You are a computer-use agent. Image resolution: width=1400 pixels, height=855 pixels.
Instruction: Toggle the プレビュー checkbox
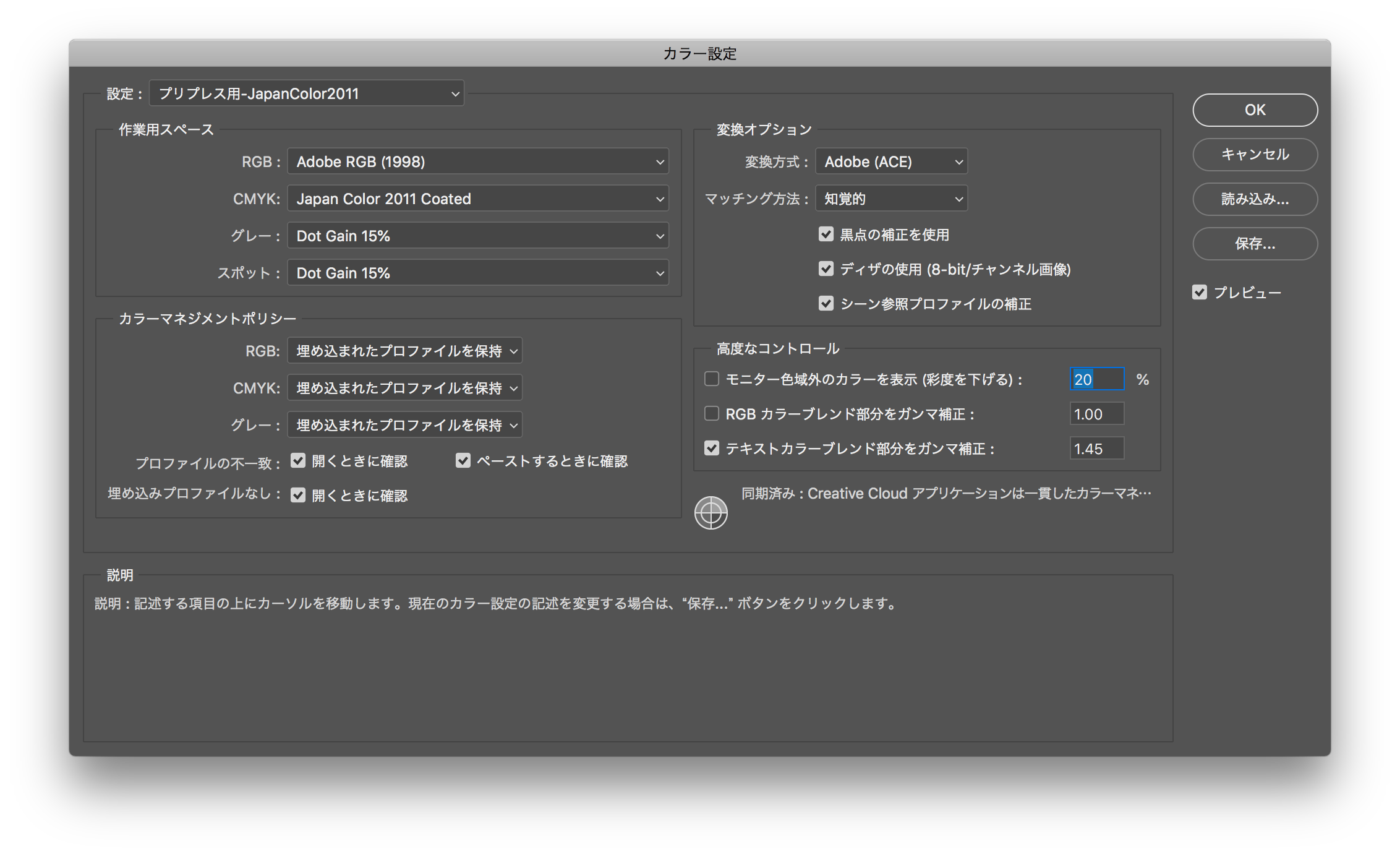pyautogui.click(x=1200, y=292)
